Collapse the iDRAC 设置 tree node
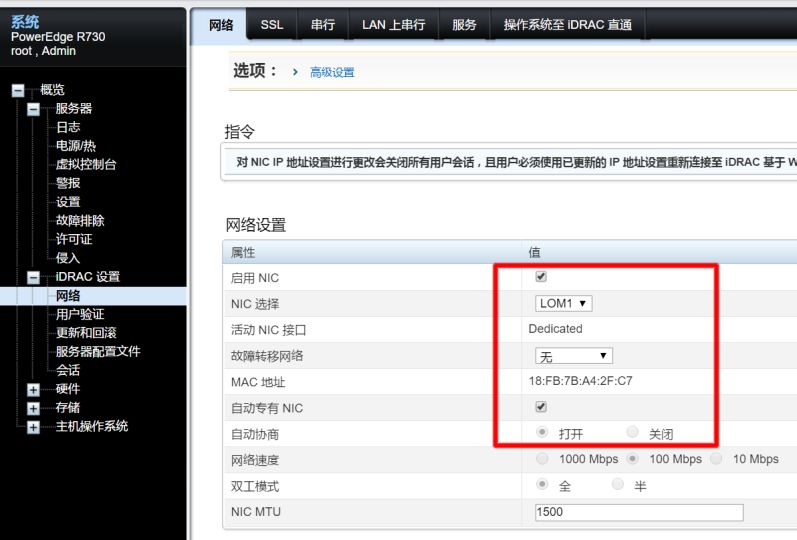Viewport: 797px width, 540px height. pyautogui.click(x=34, y=277)
